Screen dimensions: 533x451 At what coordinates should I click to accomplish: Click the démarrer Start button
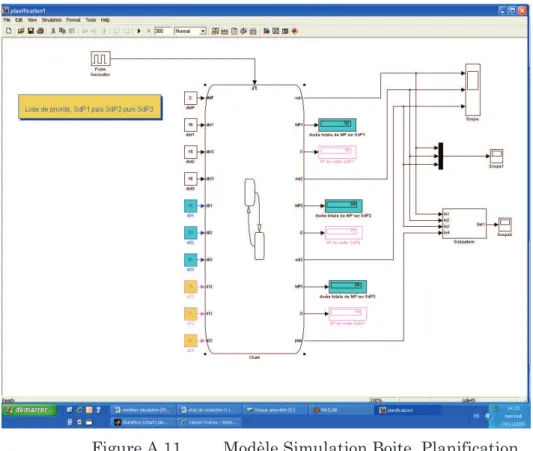tap(30, 410)
